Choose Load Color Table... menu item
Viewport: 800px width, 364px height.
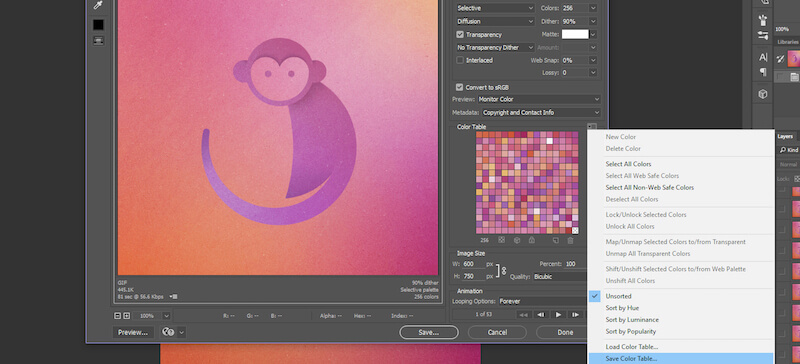tap(631, 347)
